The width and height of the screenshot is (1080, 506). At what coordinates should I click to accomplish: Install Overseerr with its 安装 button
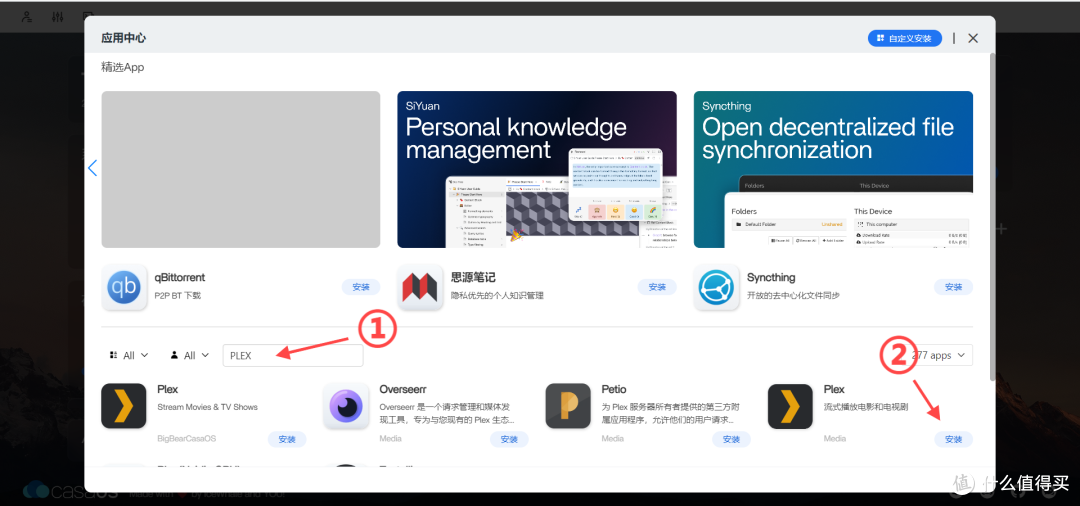pos(509,439)
